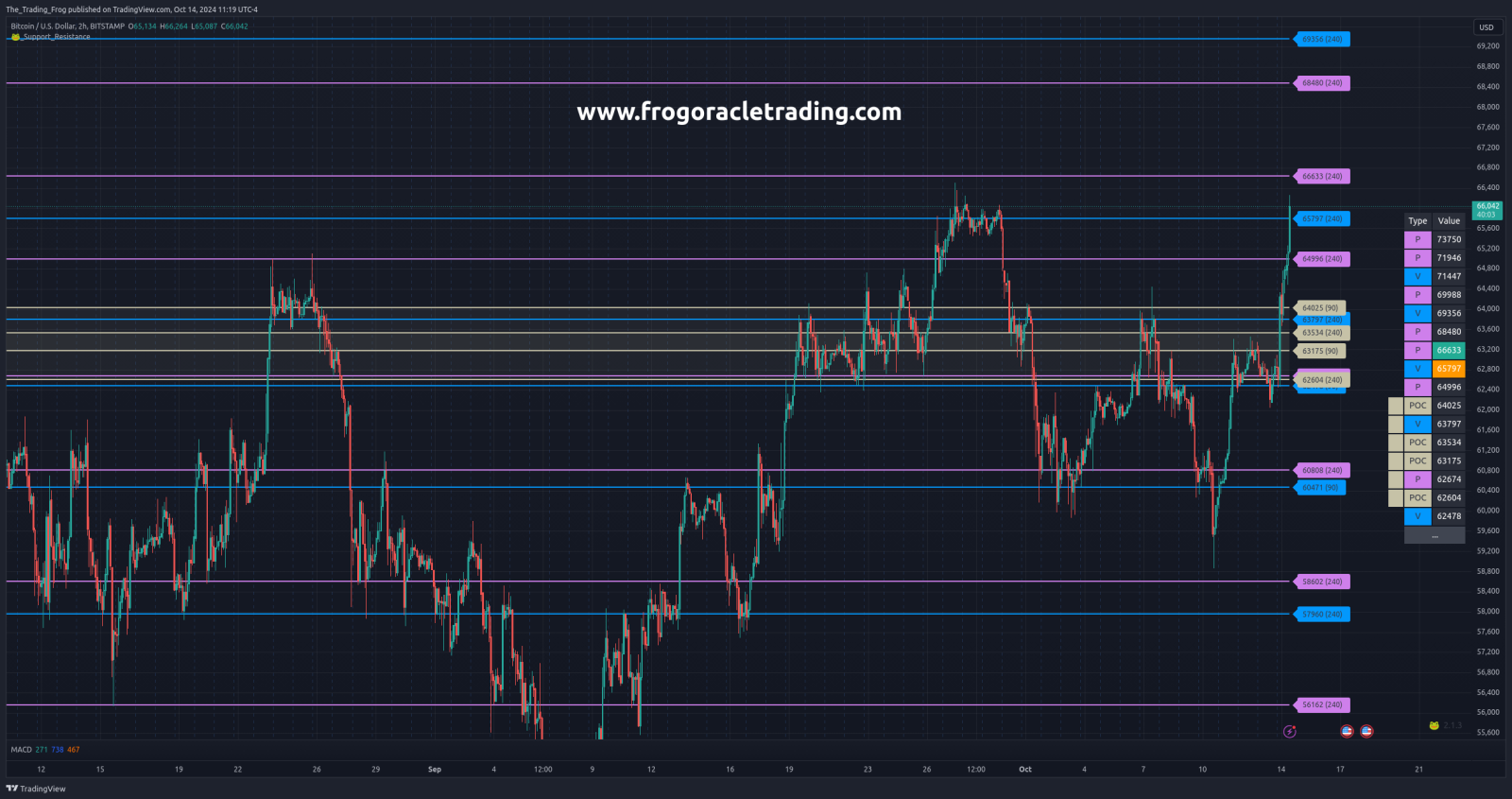Click the 62478 value cell in table
This screenshot has height=799, width=1512.
[x=1449, y=516]
